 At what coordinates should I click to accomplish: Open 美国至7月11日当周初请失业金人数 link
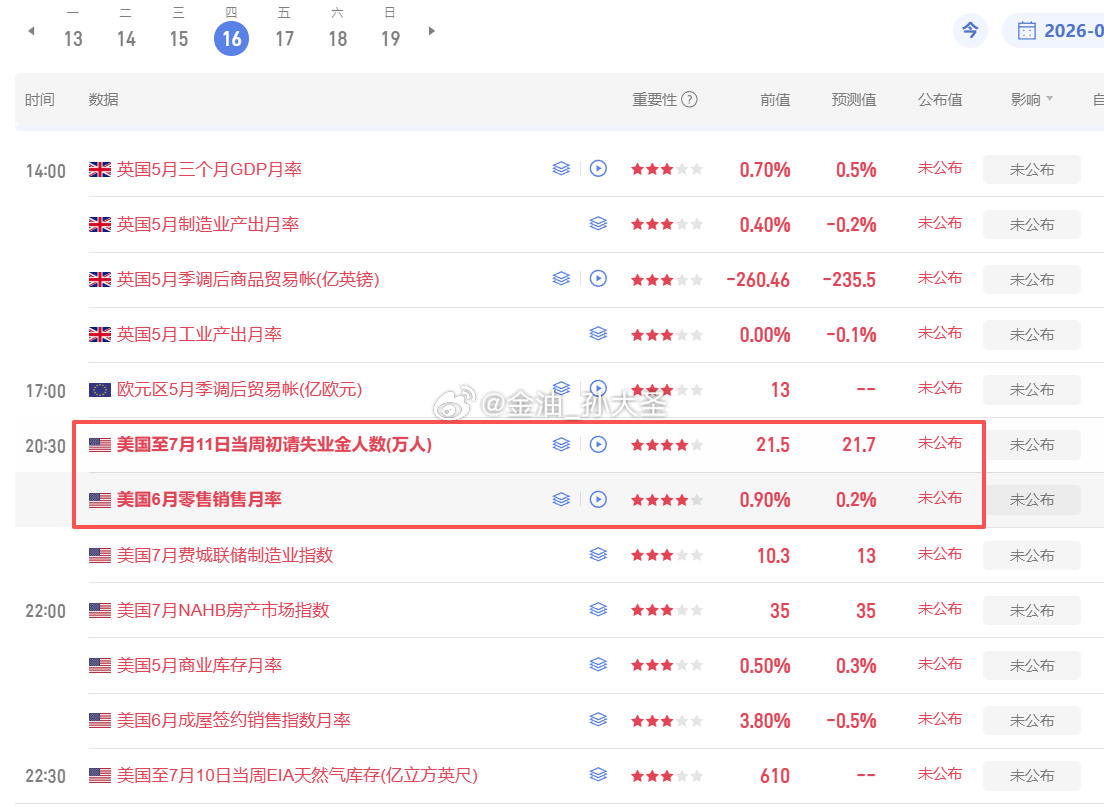coord(274,444)
